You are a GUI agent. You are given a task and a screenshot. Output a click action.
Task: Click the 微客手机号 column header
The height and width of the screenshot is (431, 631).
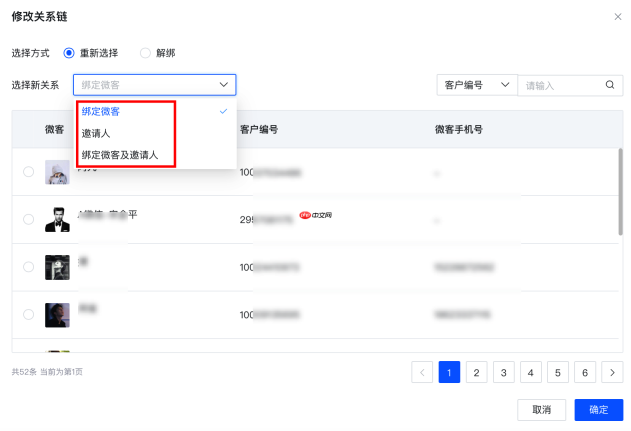point(458,130)
